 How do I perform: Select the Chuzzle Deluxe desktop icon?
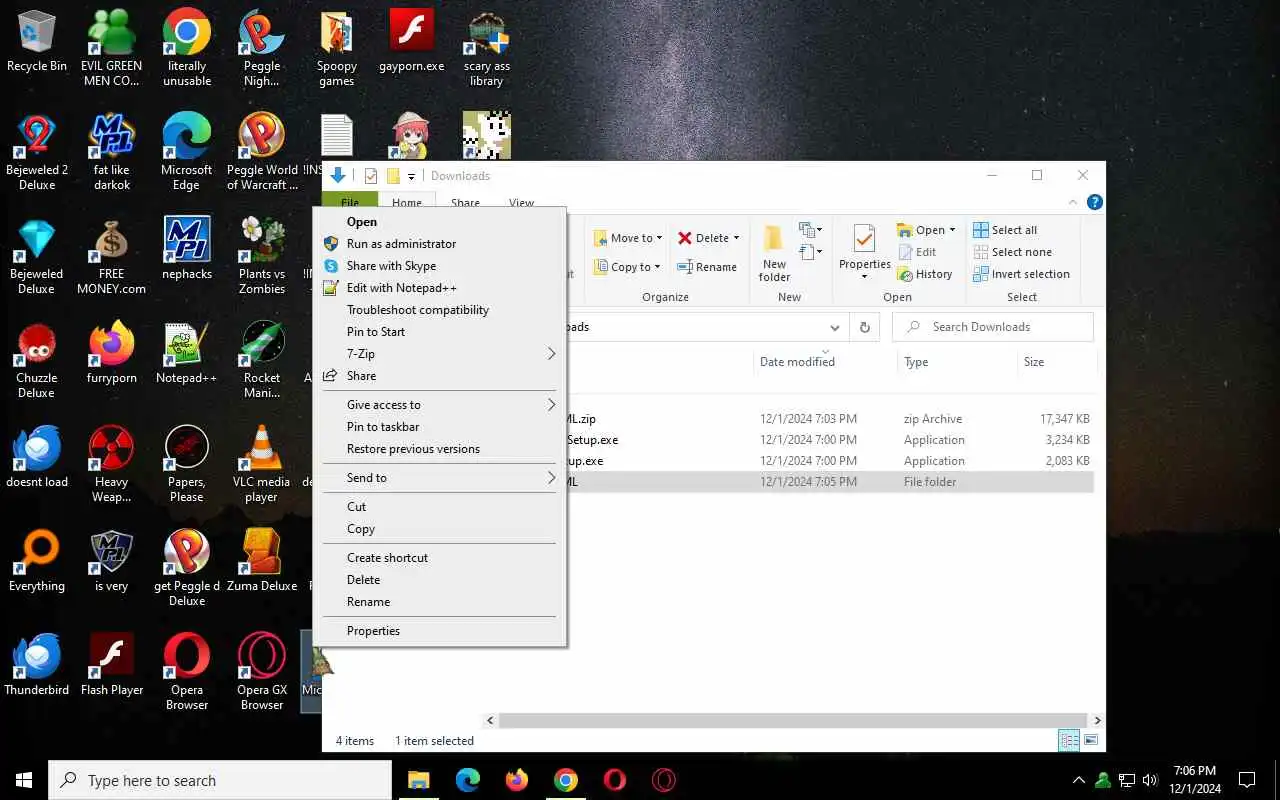pyautogui.click(x=37, y=361)
